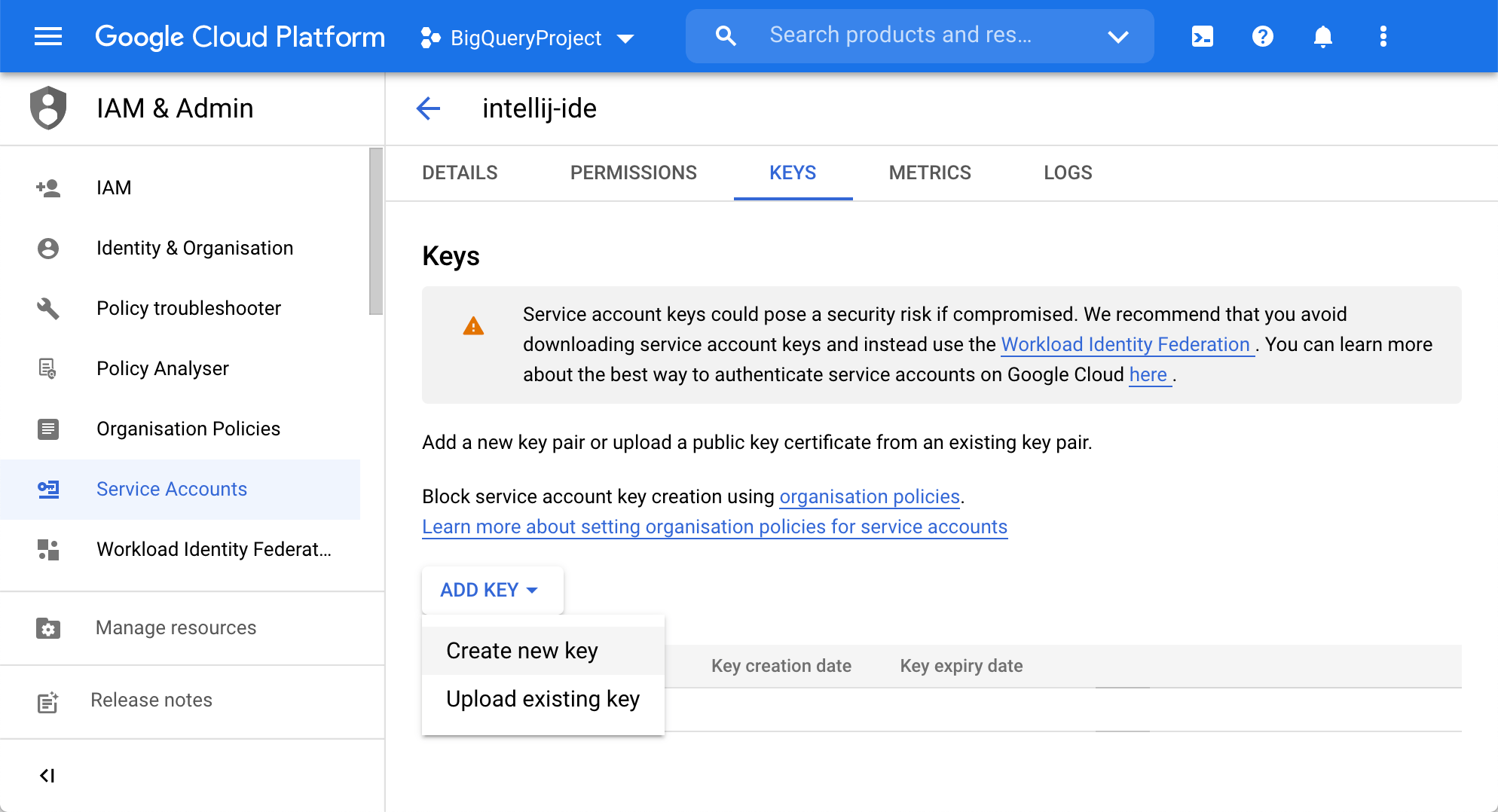Click the Release notes icon
Screen dimensions: 1498x812
(x=48, y=701)
